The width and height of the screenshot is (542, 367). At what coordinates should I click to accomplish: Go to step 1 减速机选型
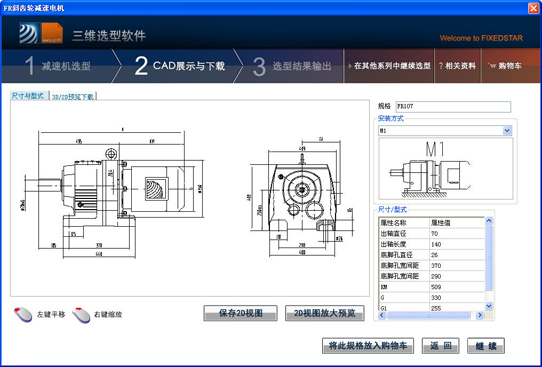(58, 66)
